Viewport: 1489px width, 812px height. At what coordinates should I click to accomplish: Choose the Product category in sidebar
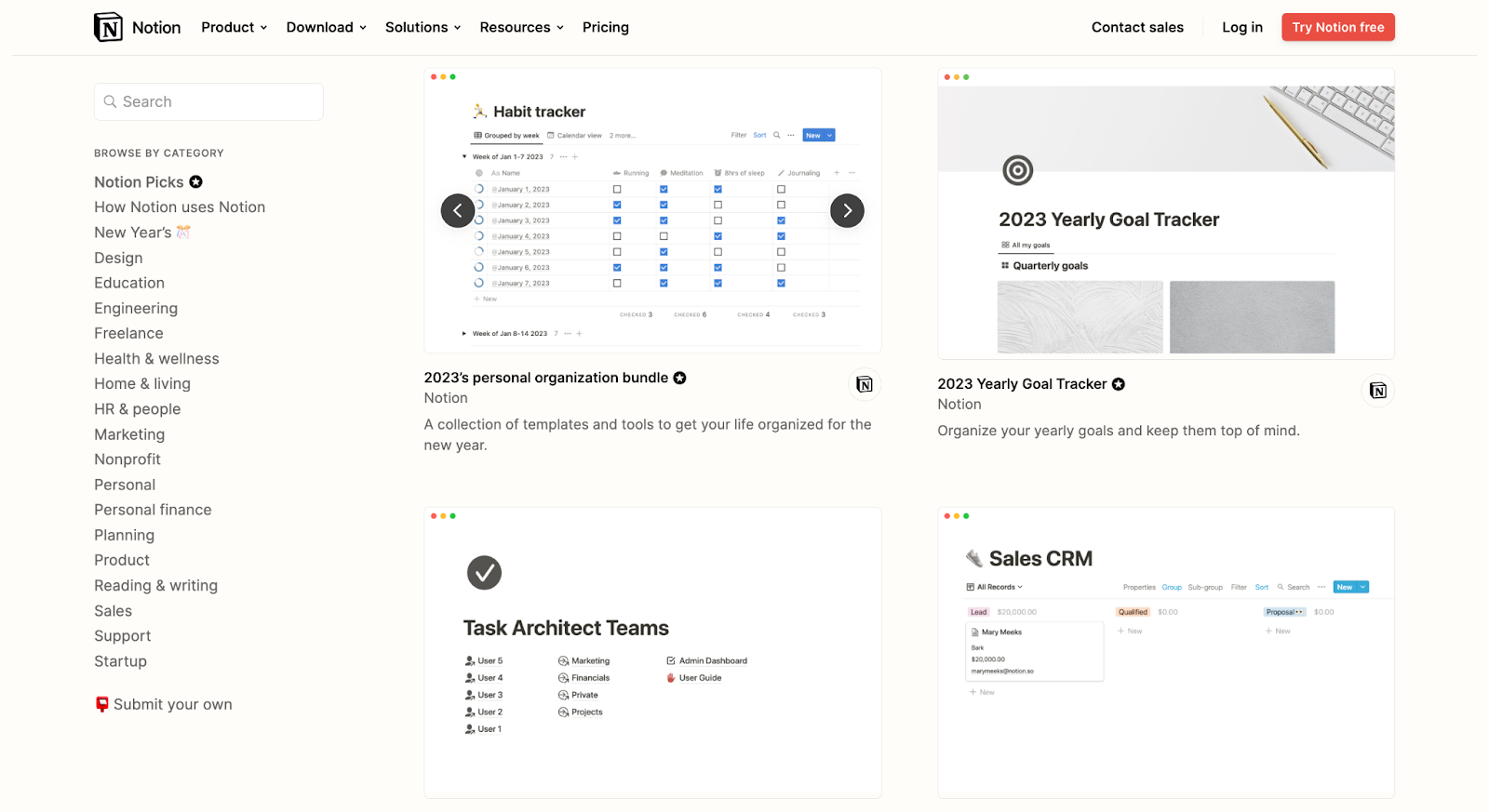click(x=122, y=560)
